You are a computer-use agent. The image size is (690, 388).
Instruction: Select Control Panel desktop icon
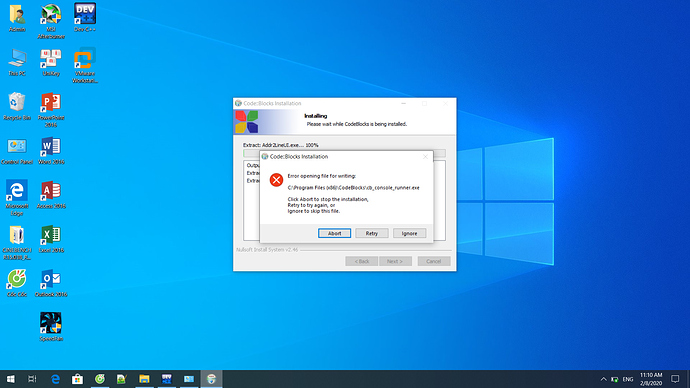17,151
